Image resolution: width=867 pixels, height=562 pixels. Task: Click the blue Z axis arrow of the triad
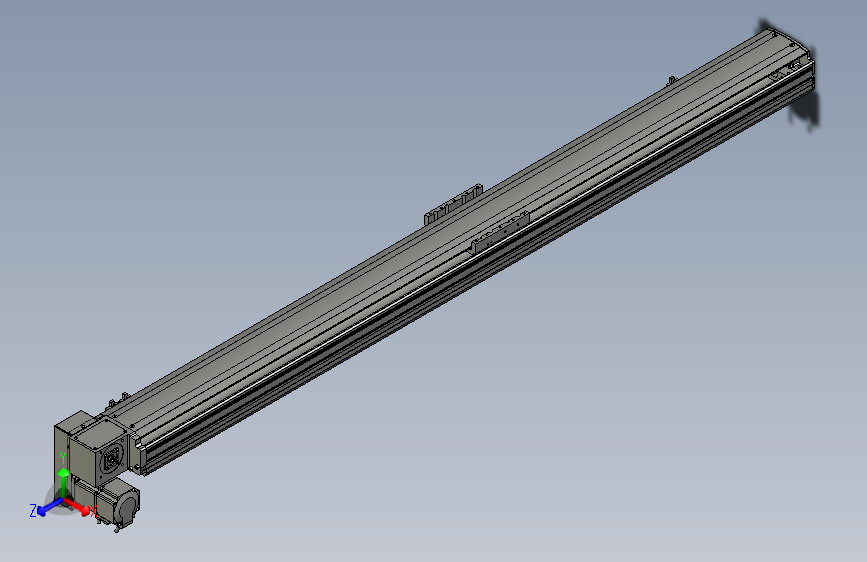coord(50,507)
